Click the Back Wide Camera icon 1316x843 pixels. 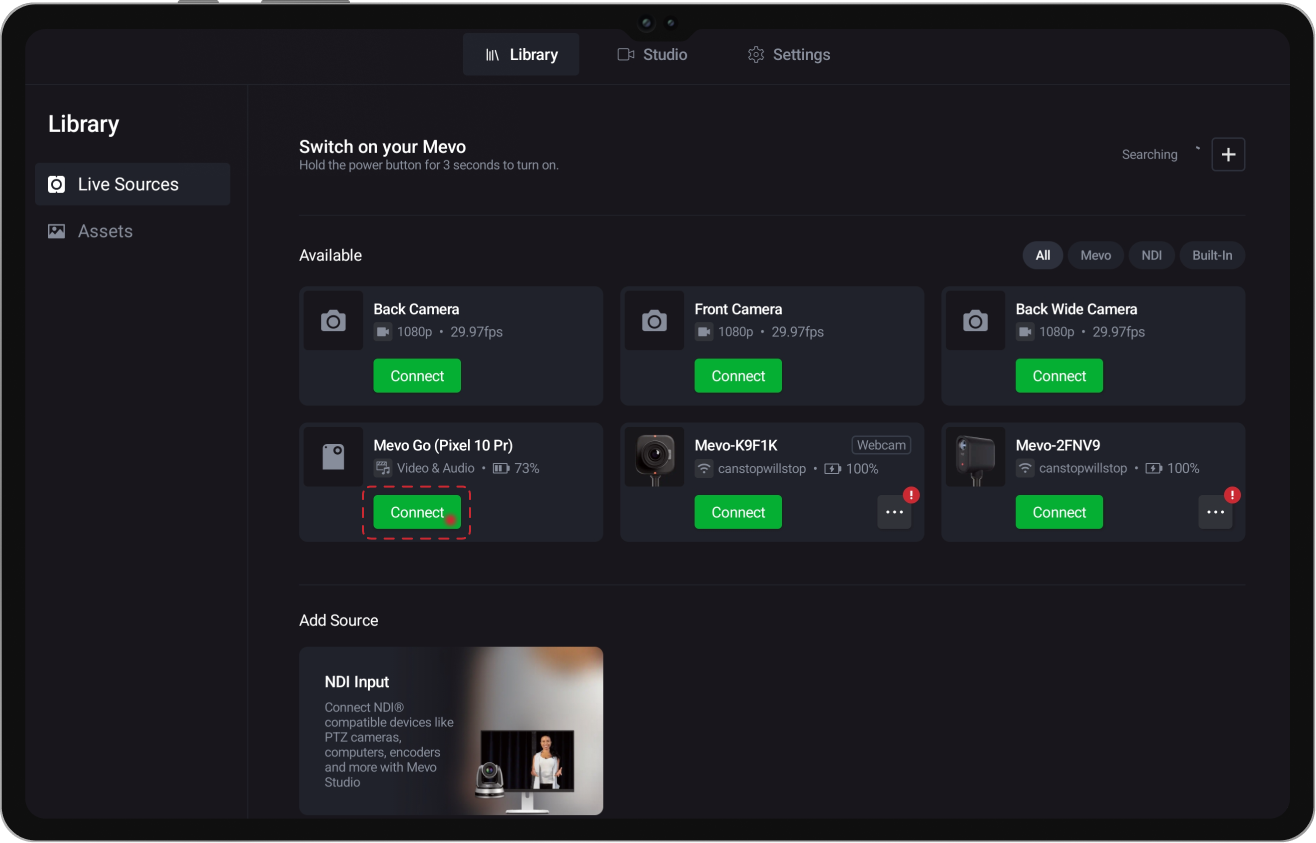[975, 321]
